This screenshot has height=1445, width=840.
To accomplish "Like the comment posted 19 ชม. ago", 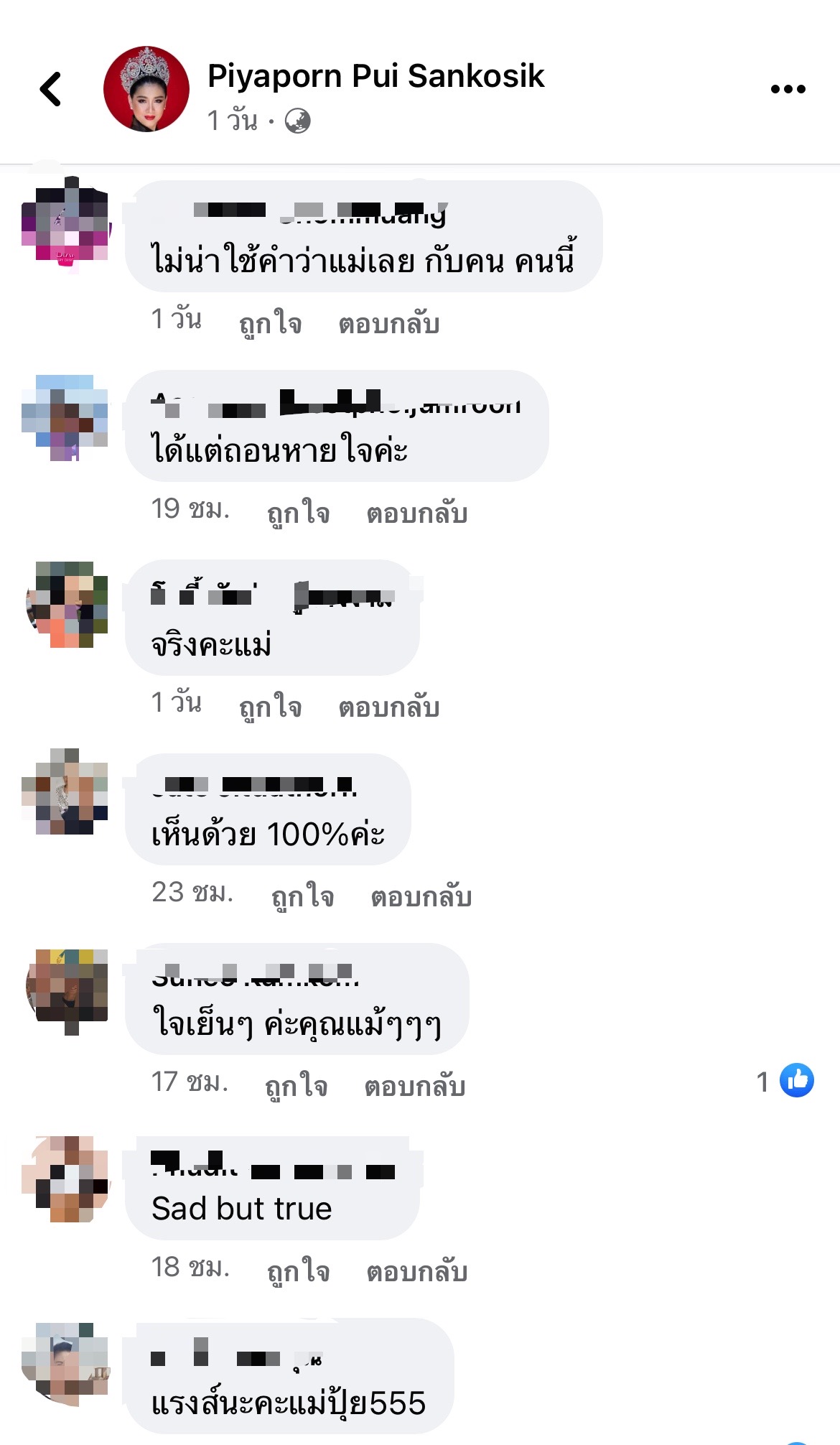I will 298,513.
